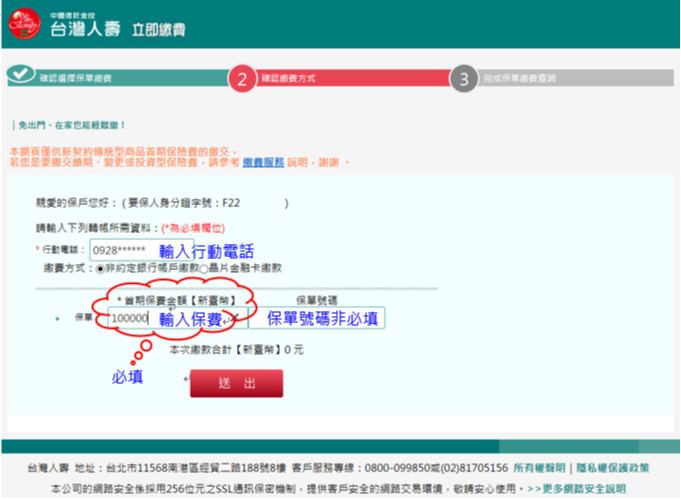Click step 1 green checkmark icon
681x499 pixels.
coord(20,73)
